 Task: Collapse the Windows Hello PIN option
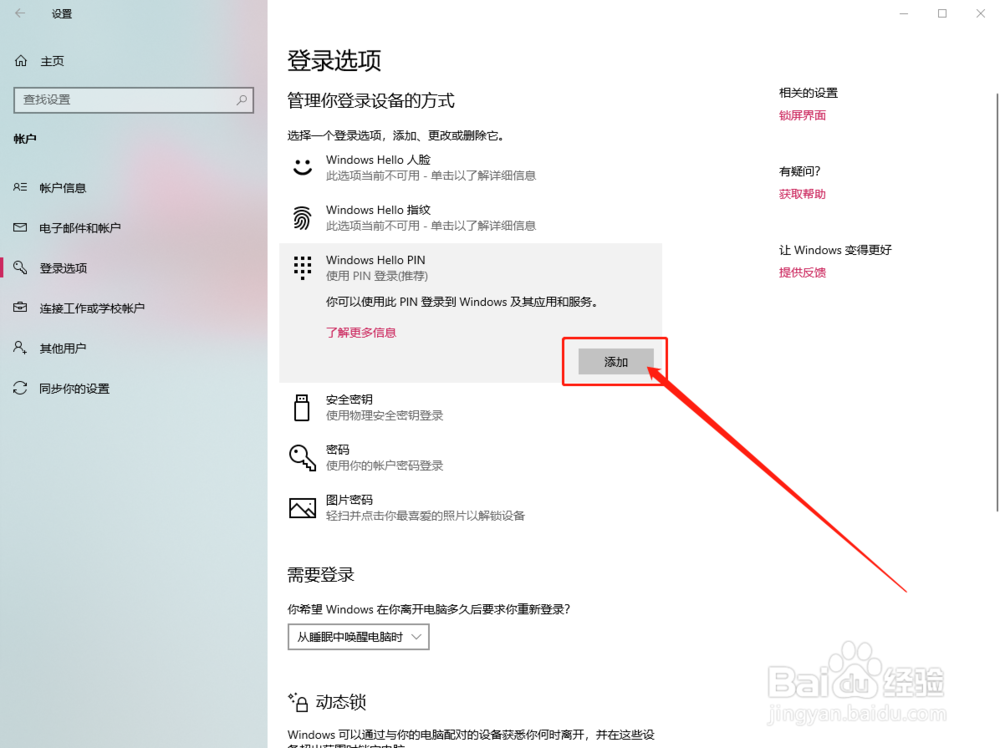471,267
